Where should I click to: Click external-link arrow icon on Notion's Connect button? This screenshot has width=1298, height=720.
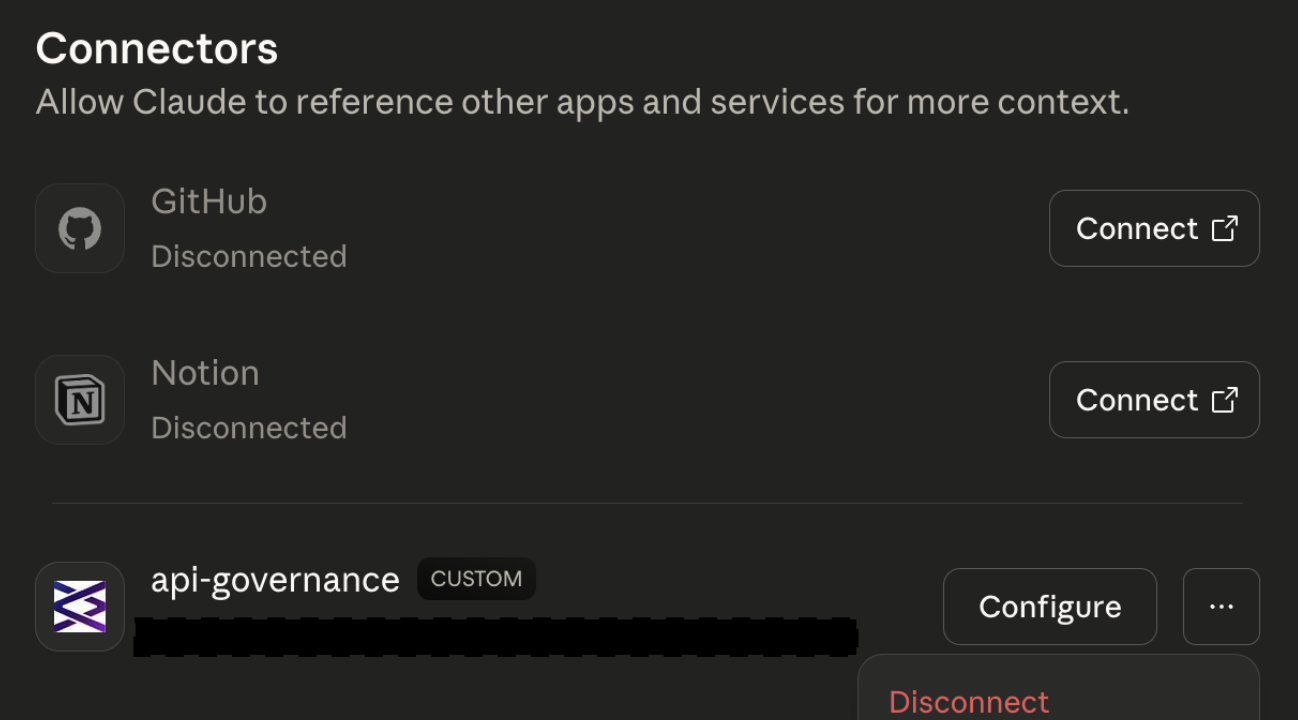point(1224,400)
